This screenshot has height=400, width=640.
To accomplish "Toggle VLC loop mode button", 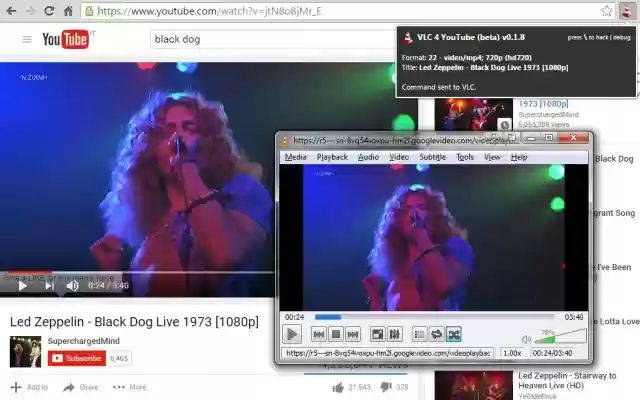I will [436, 335].
